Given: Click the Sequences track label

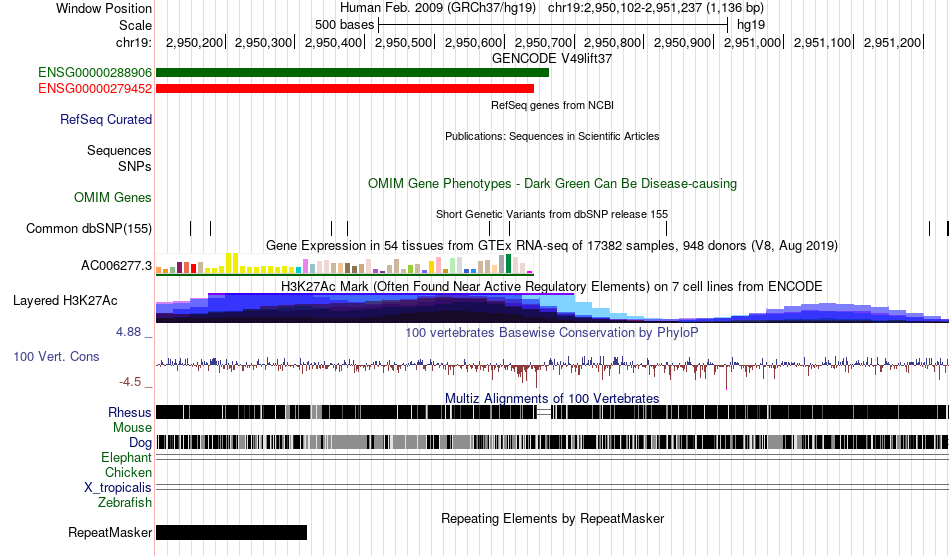Looking at the screenshot, I should (119, 150).
